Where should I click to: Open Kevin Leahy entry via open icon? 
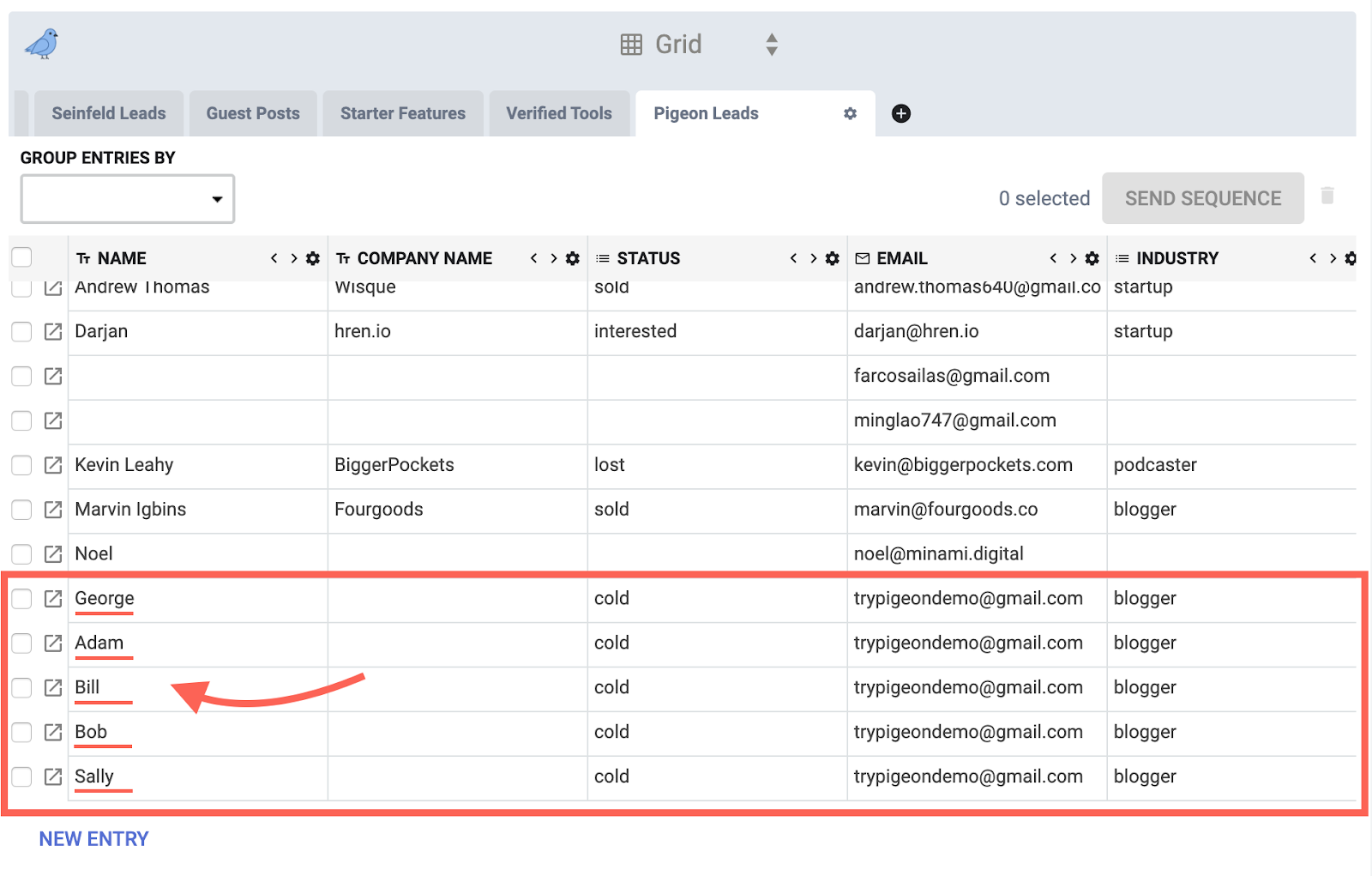click(x=53, y=465)
